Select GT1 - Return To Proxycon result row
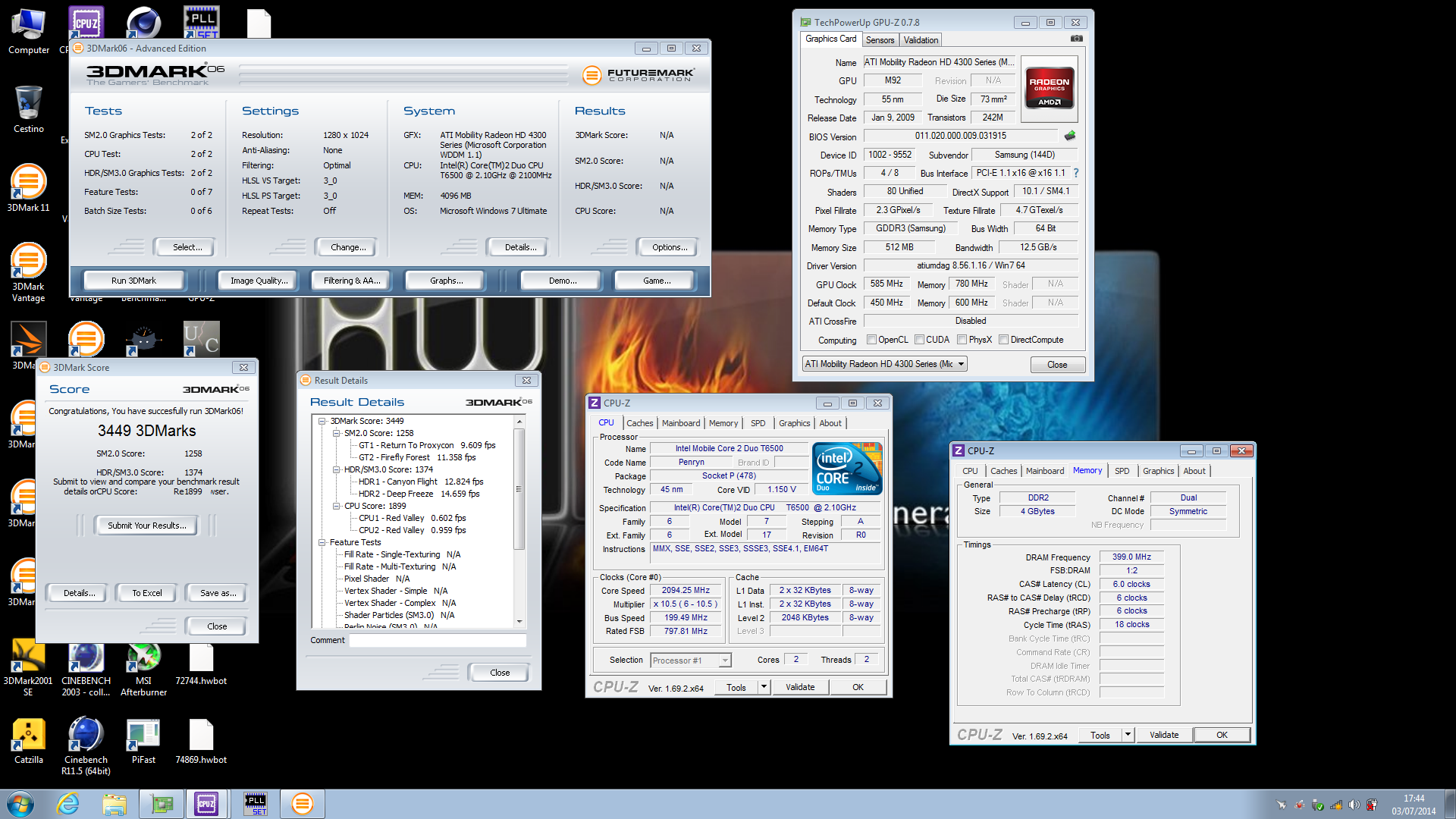Viewport: 1456px width, 819px height. coord(427,445)
